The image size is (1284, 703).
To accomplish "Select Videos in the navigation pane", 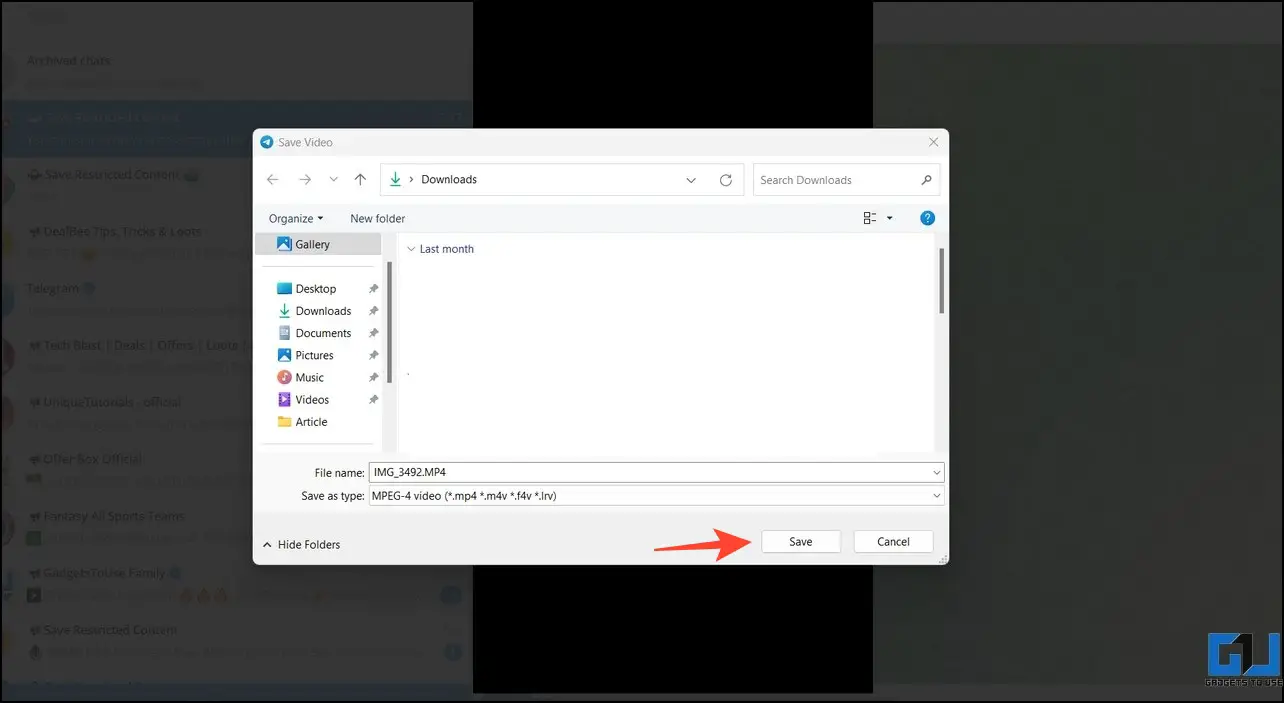I will (312, 399).
